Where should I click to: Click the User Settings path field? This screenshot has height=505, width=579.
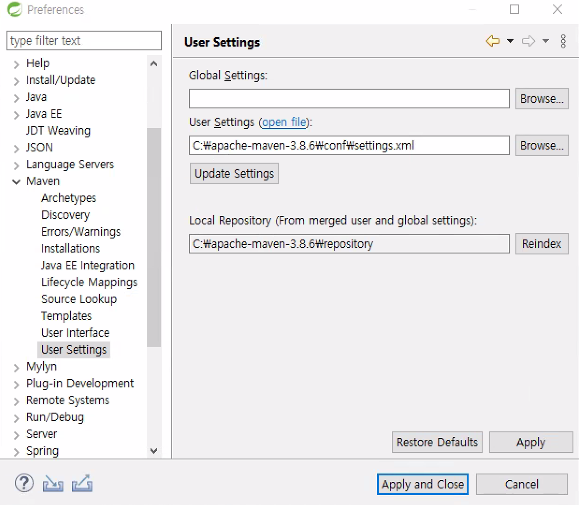click(x=349, y=145)
